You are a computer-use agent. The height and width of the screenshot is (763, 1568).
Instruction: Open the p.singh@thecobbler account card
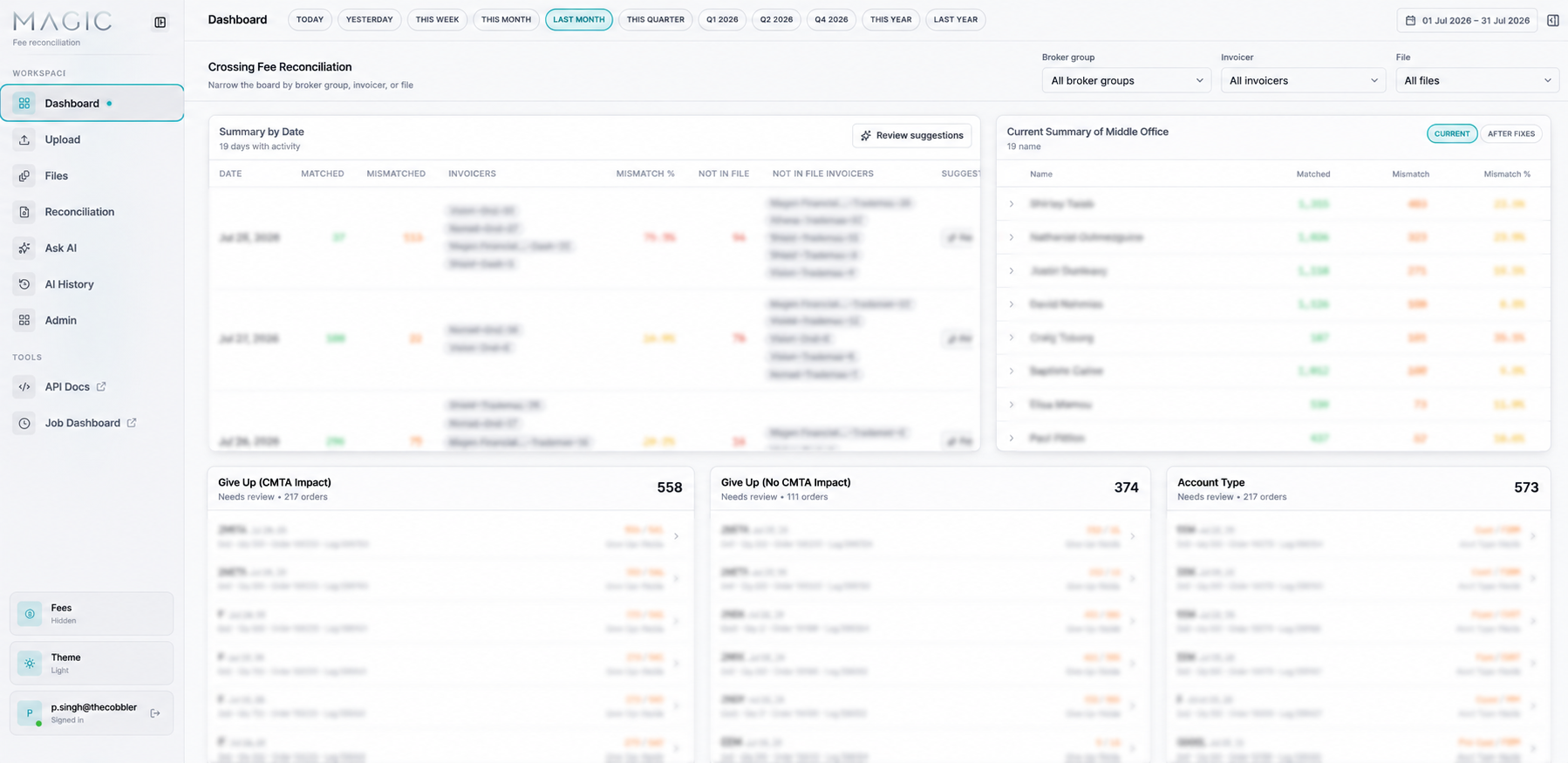point(92,713)
